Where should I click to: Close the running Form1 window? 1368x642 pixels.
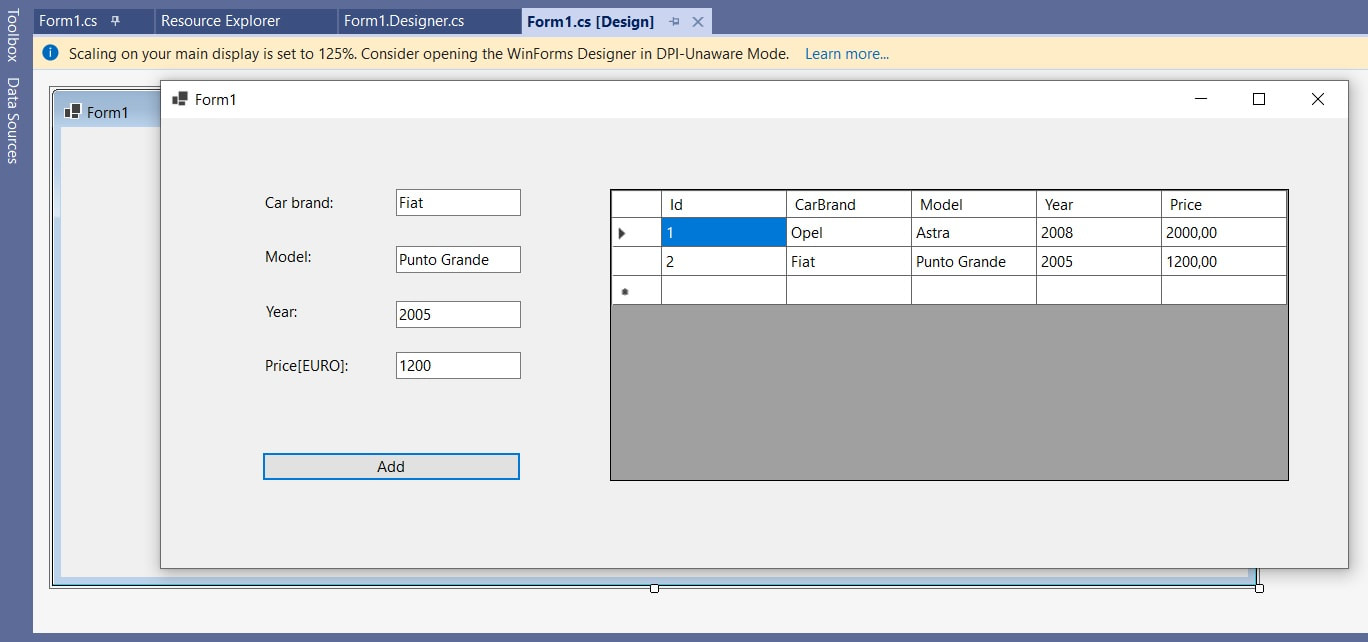(x=1317, y=99)
